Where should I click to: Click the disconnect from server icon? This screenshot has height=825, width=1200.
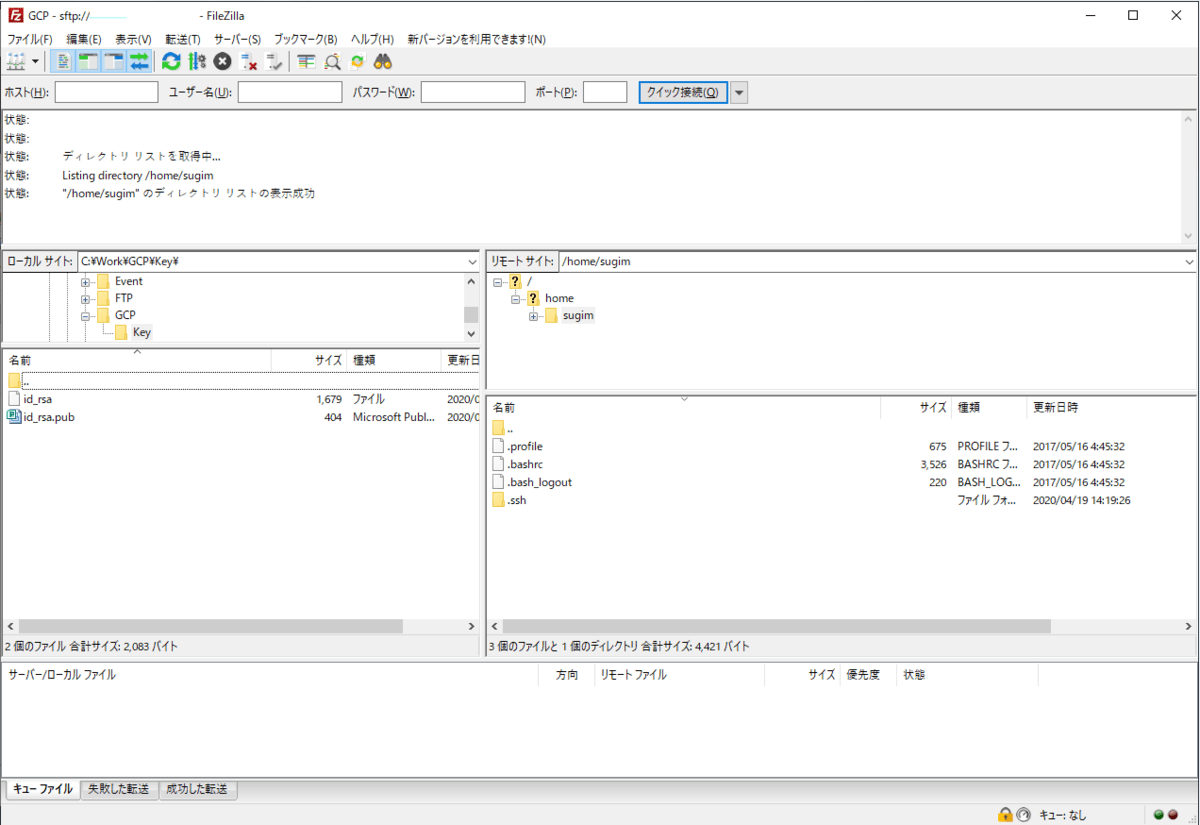pos(249,62)
